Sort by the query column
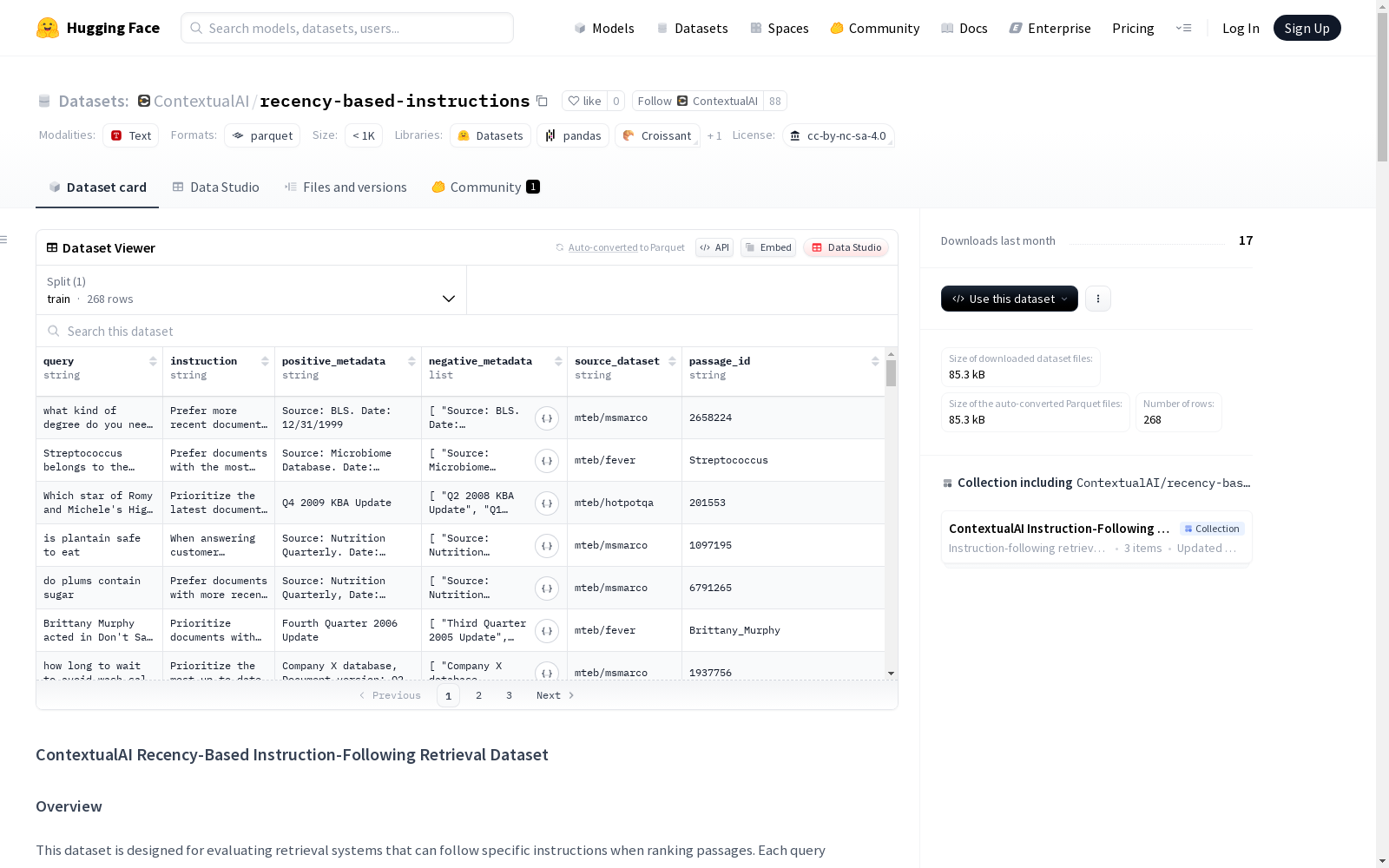This screenshot has height=868, width=1389. (x=153, y=361)
